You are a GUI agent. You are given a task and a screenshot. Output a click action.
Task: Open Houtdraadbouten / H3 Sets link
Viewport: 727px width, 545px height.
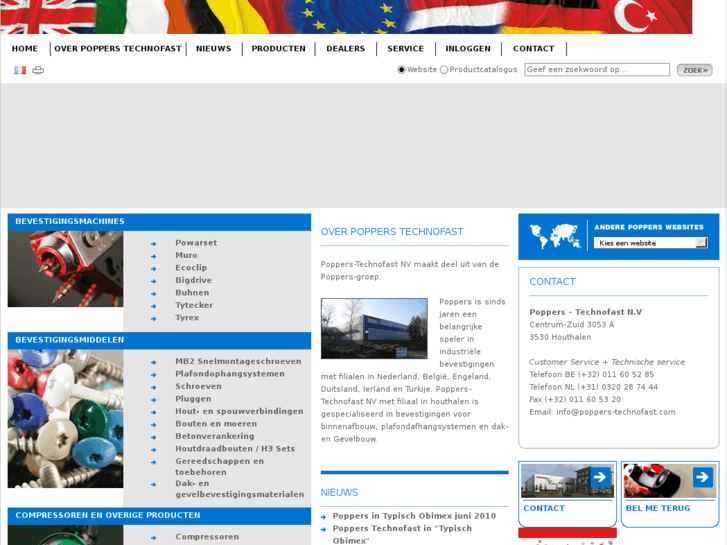pyautogui.click(x=235, y=449)
